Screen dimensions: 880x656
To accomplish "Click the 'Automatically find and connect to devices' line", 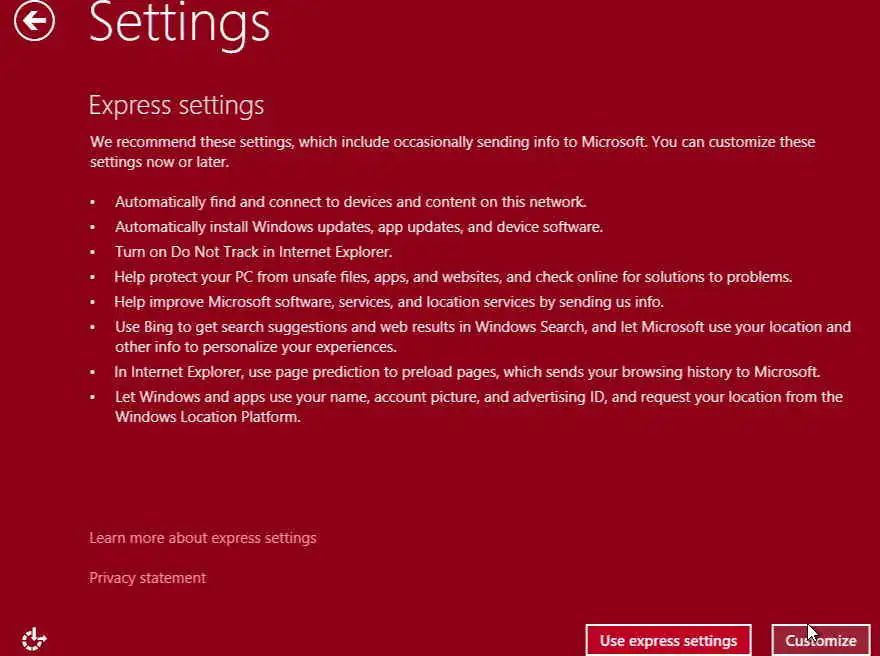I will (350, 201).
